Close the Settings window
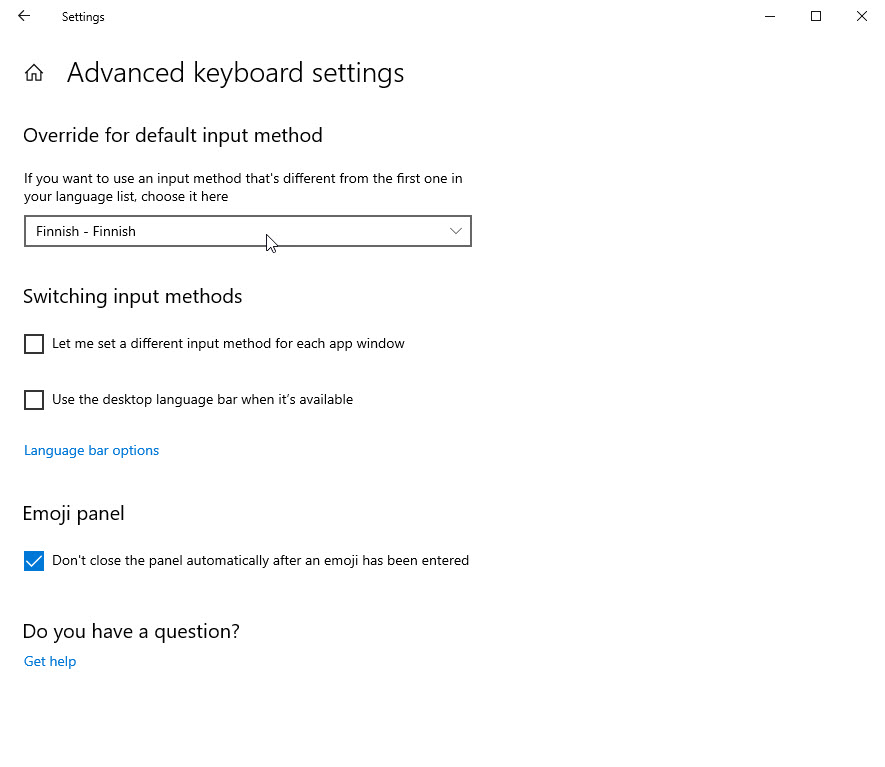 click(861, 16)
